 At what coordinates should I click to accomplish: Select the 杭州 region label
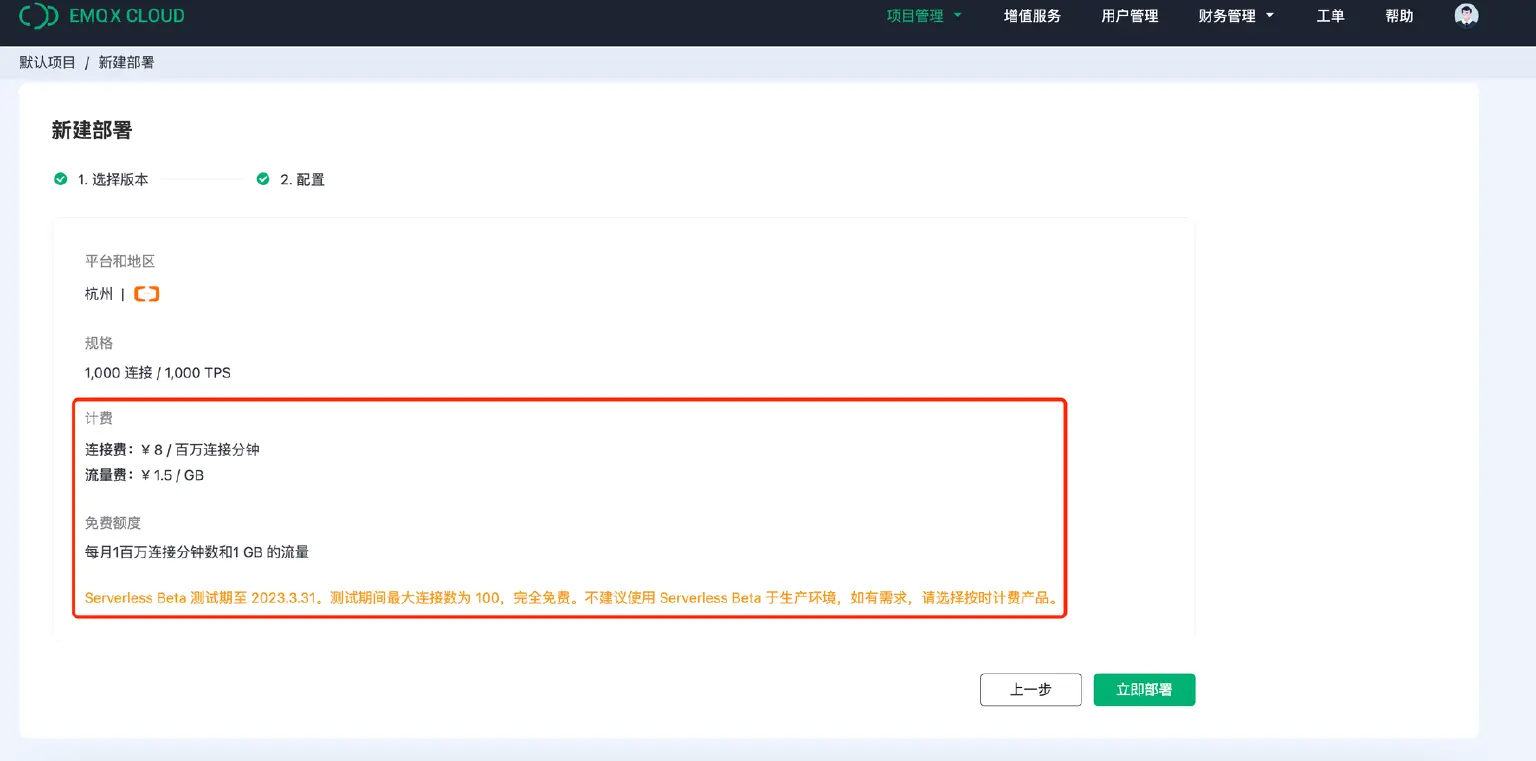coord(97,294)
